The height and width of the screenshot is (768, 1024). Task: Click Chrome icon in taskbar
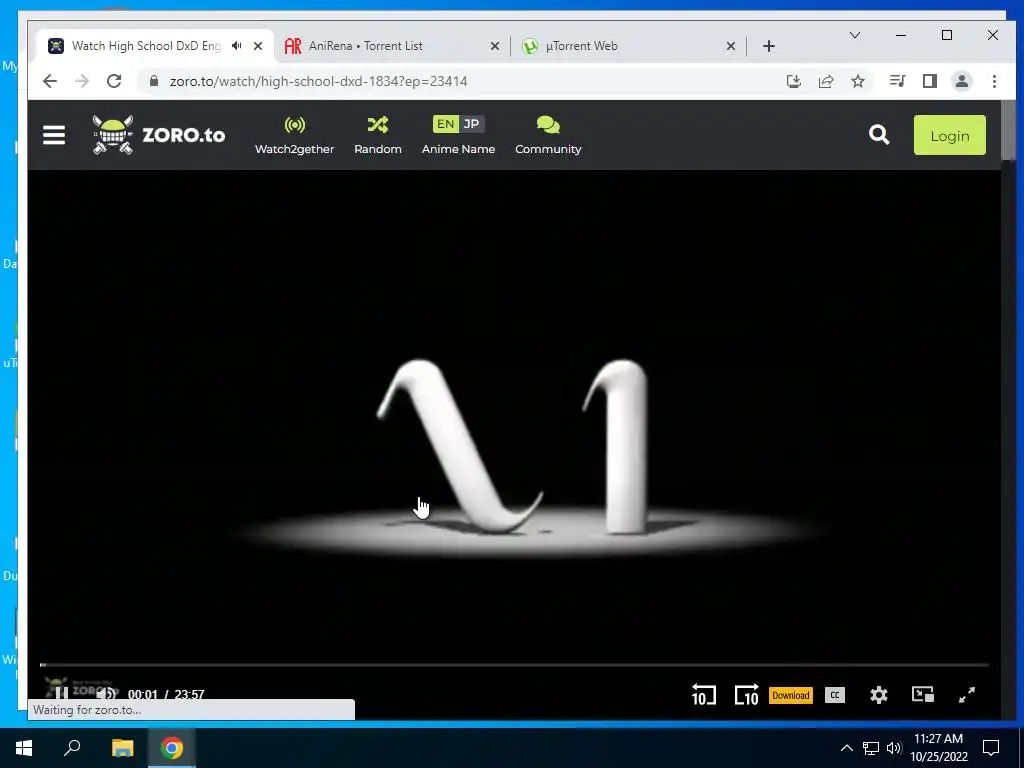click(x=172, y=748)
